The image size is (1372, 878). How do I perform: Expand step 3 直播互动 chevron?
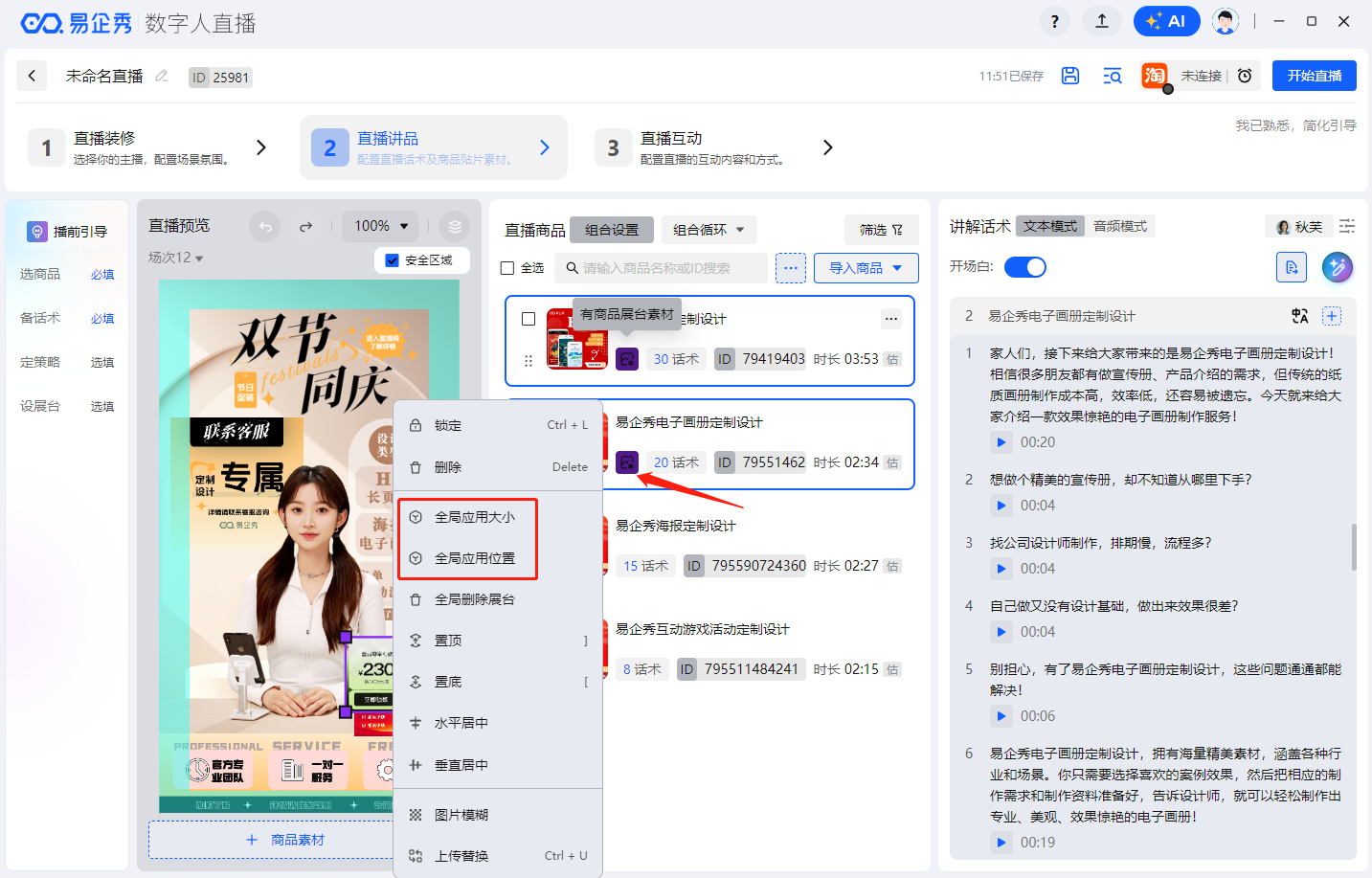[x=828, y=147]
